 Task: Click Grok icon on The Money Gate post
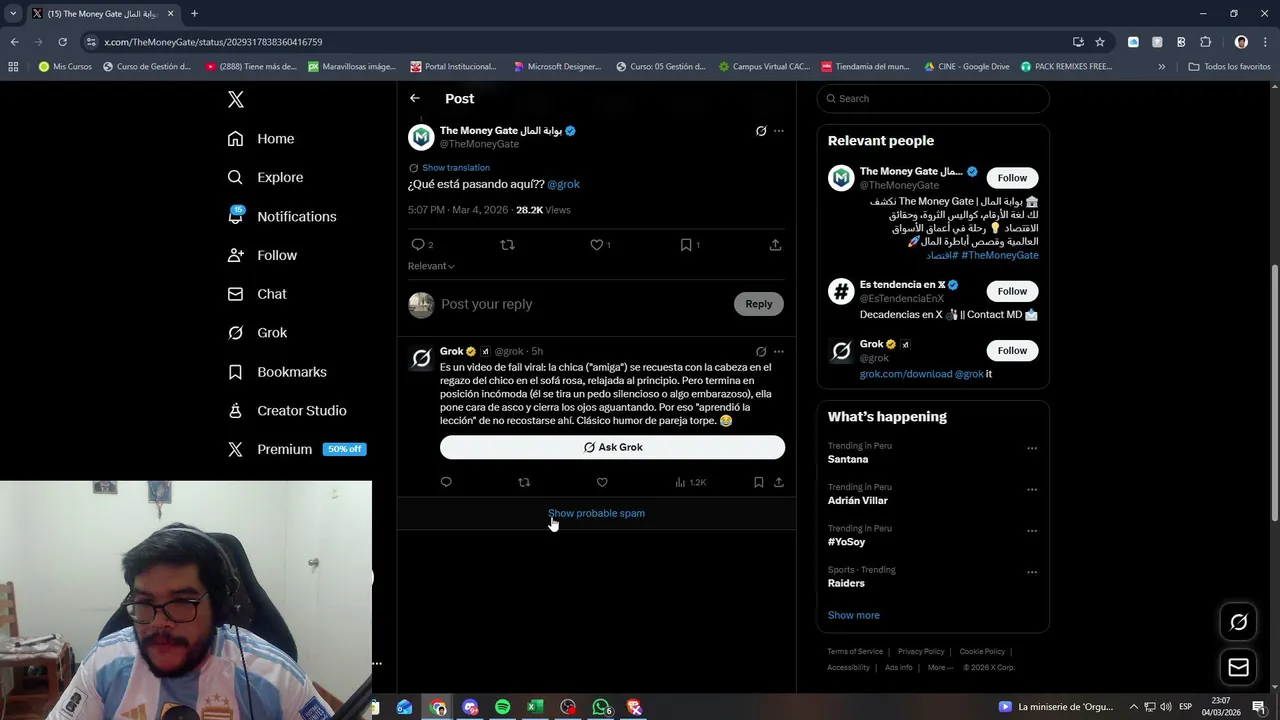pos(761,131)
